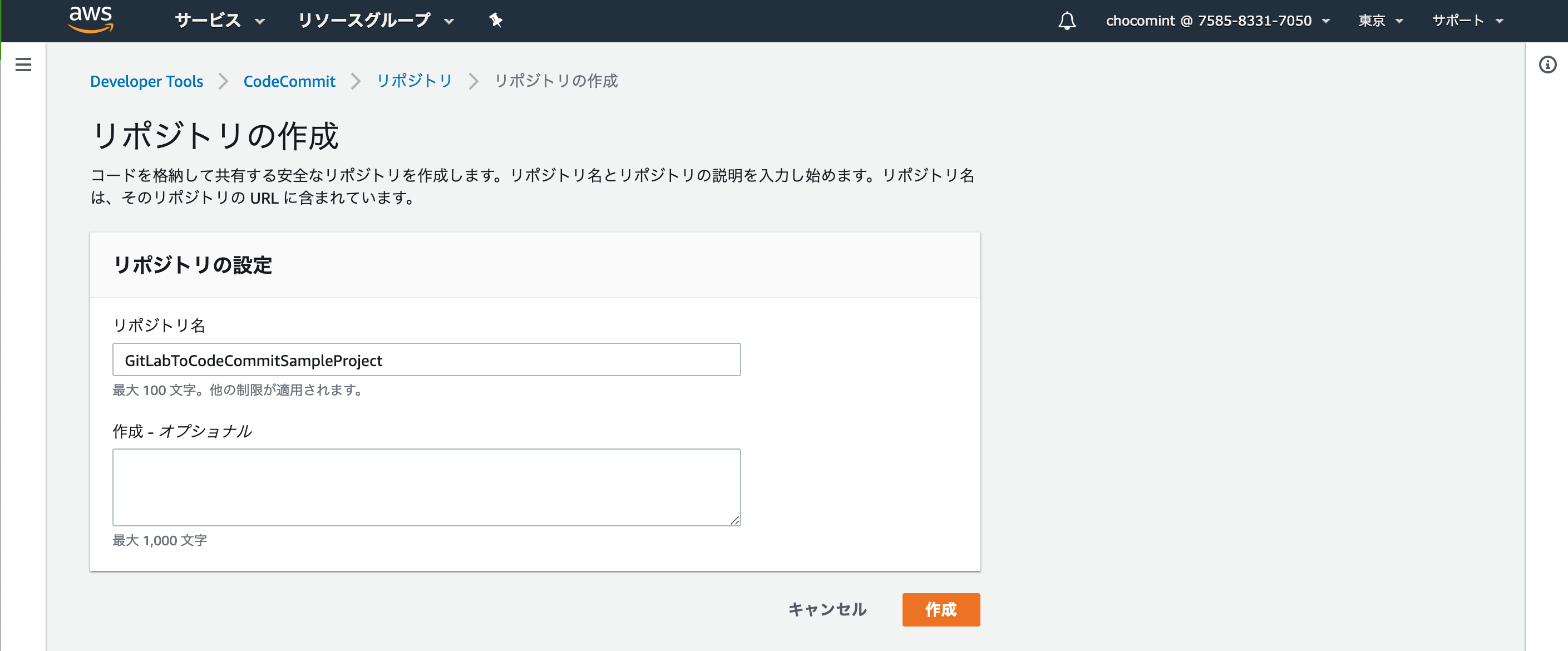
Task: Change the region via the 東京 selector
Action: click(x=1379, y=21)
